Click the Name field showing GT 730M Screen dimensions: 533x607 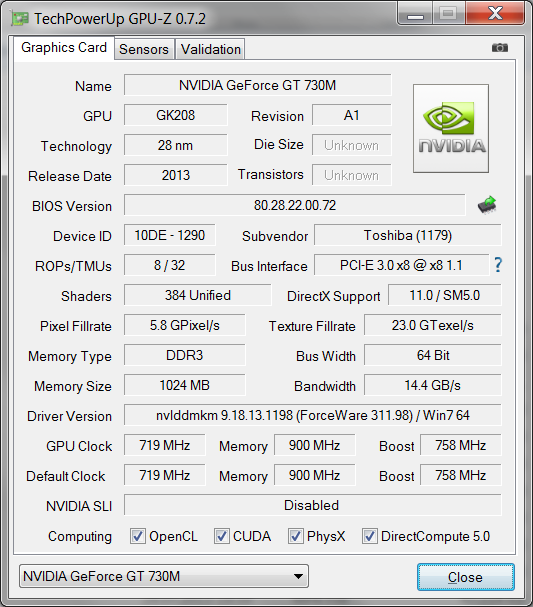pos(257,85)
